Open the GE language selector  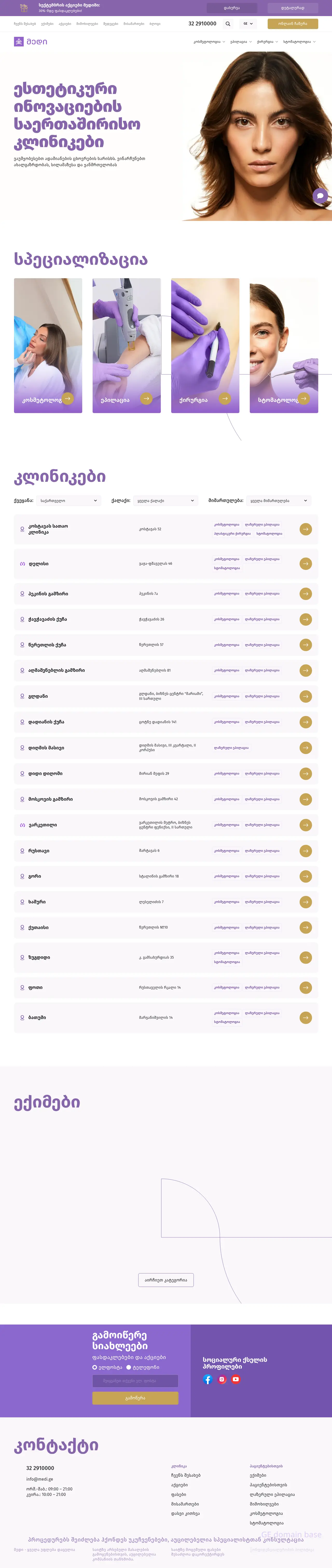[x=248, y=24]
